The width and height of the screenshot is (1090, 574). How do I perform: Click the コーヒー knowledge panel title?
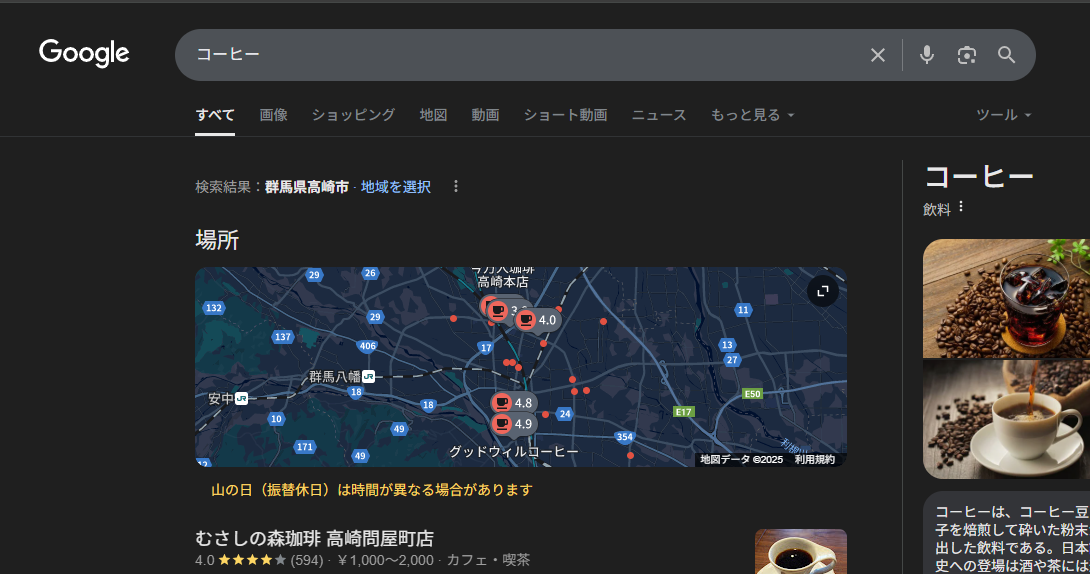tap(979, 177)
